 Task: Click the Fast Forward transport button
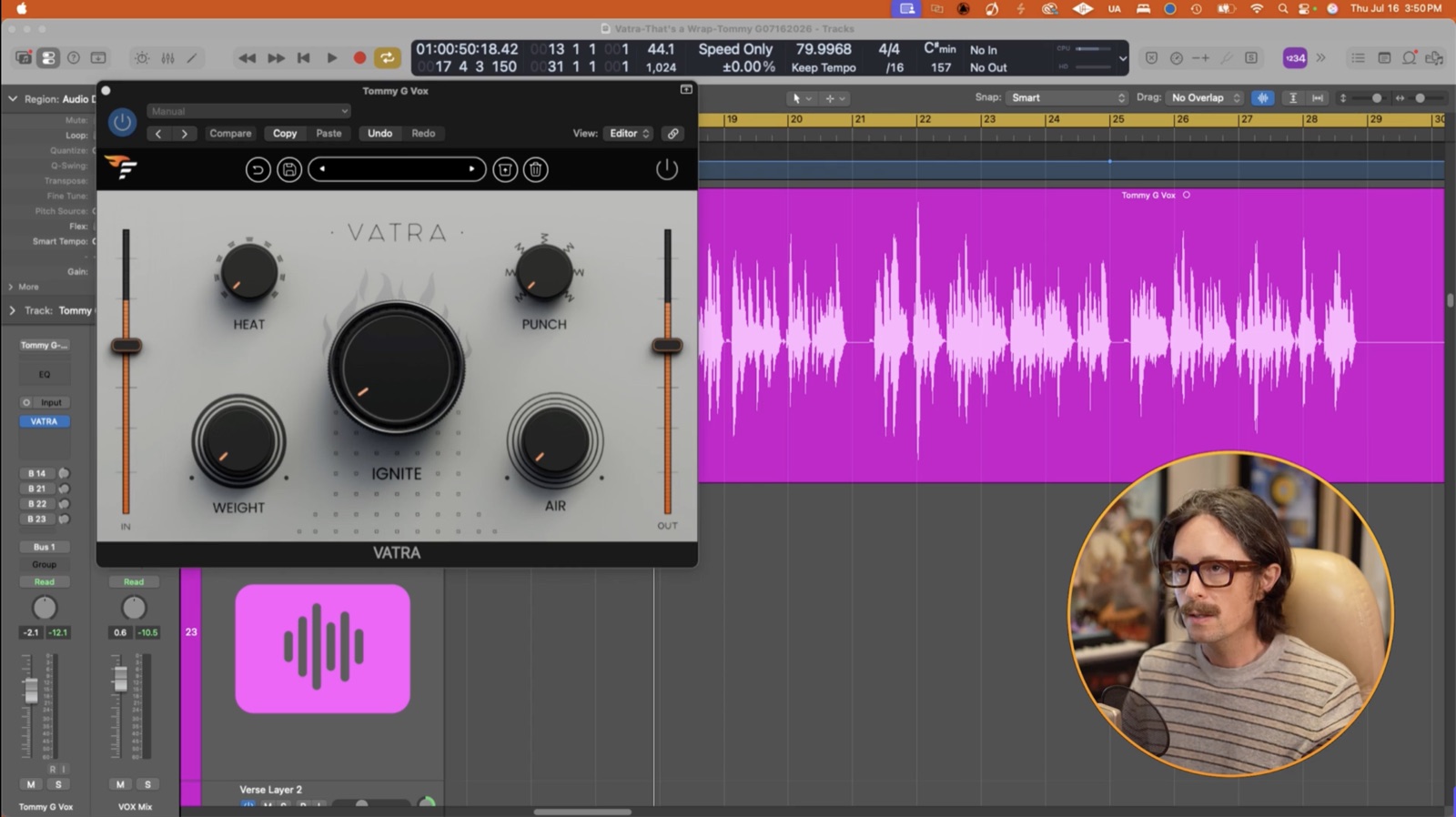276,58
